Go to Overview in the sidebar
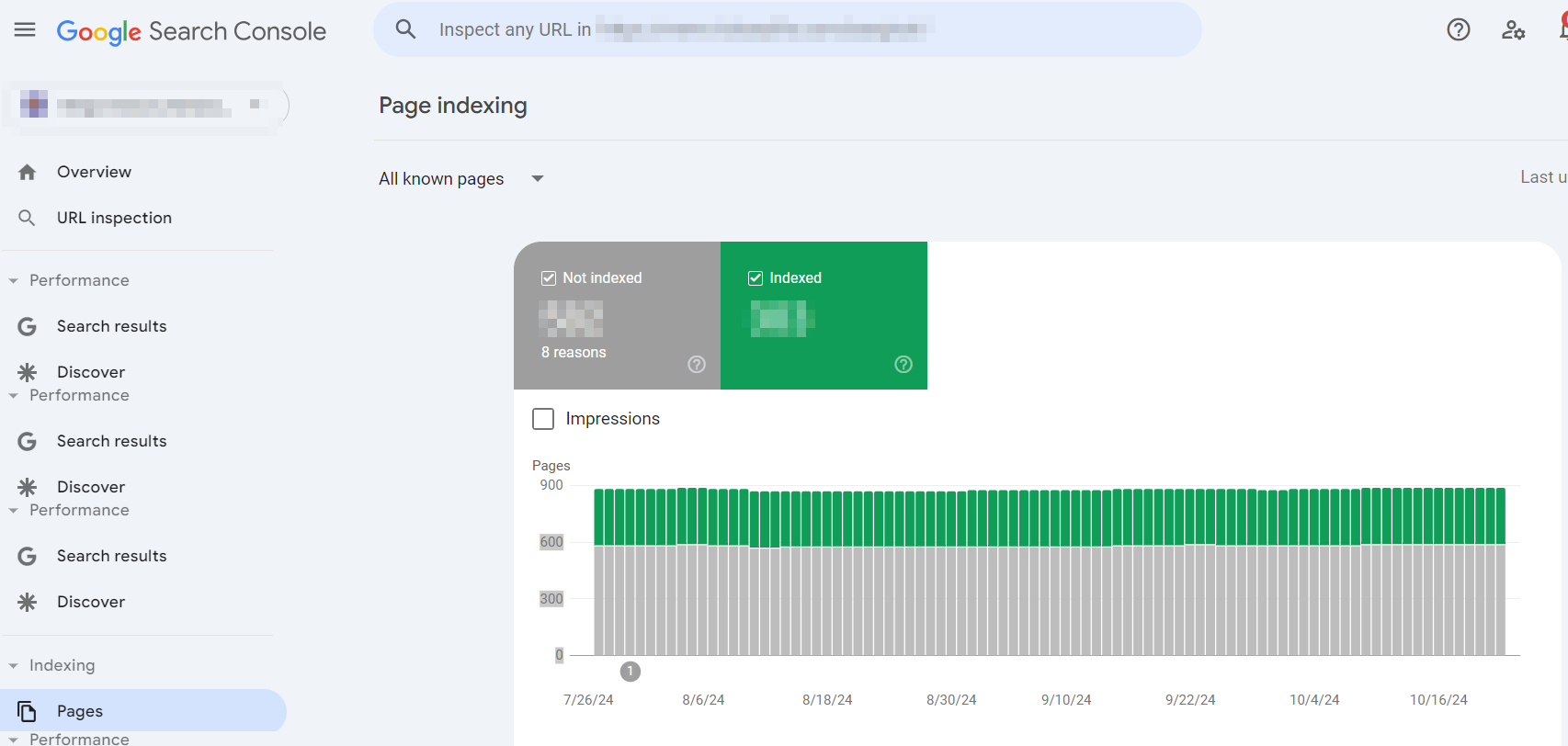The height and width of the screenshot is (746, 1568). click(94, 172)
